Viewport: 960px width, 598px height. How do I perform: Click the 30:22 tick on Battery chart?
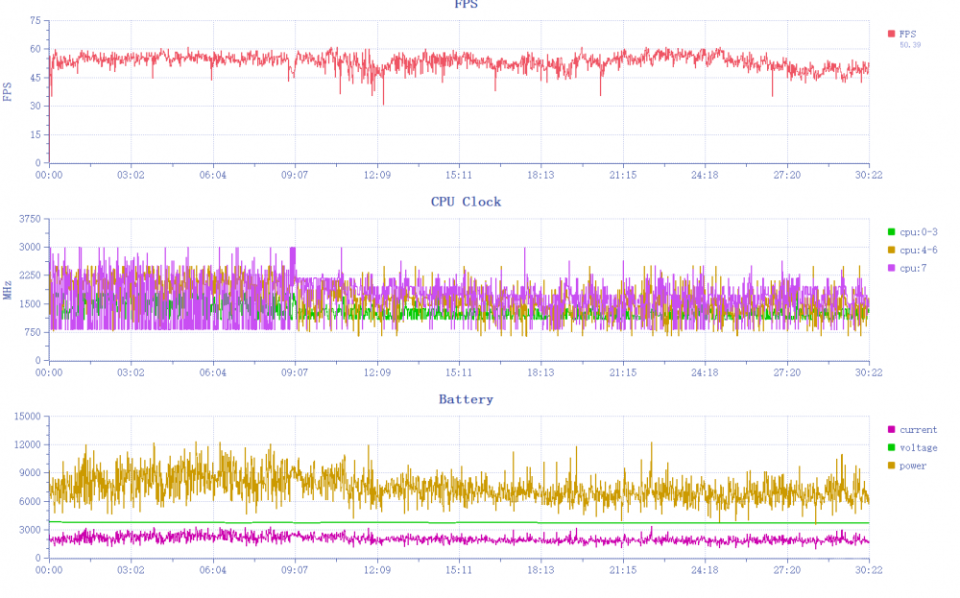pos(869,570)
